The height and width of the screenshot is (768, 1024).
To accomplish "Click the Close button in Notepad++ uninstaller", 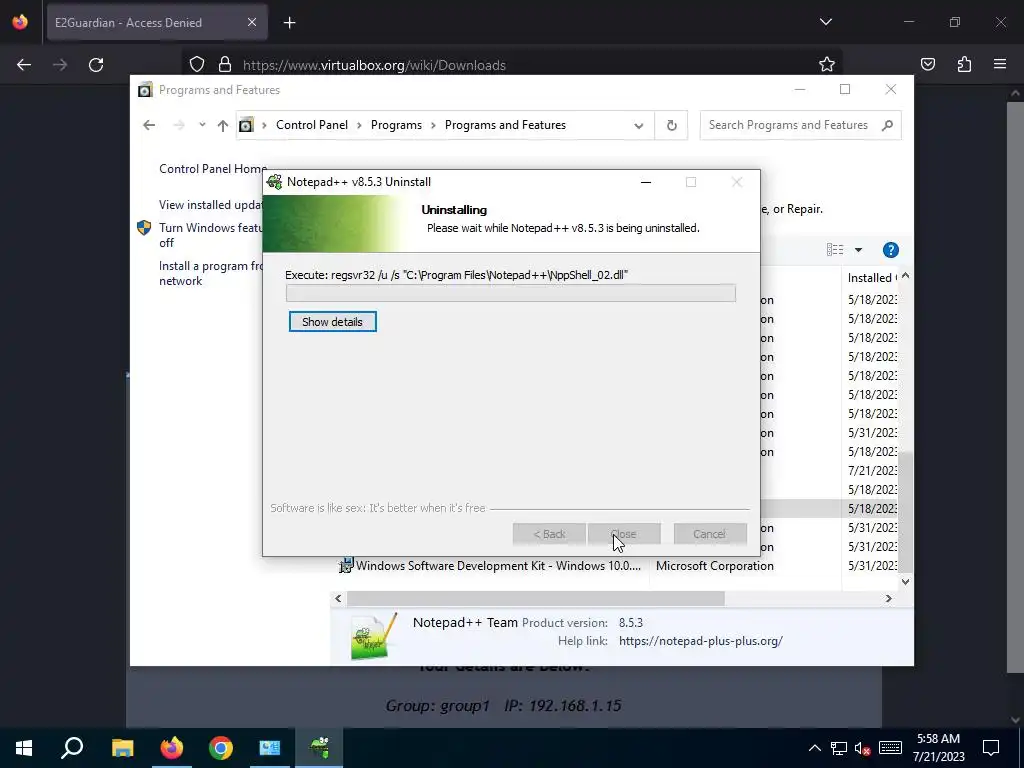I will coord(624,534).
